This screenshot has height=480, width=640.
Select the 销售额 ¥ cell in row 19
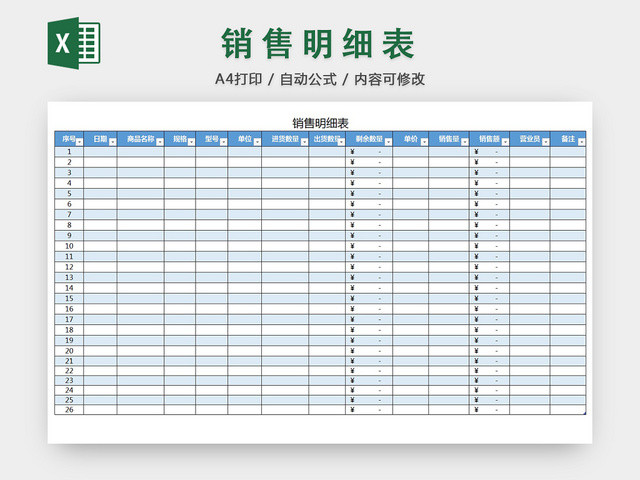pos(489,340)
